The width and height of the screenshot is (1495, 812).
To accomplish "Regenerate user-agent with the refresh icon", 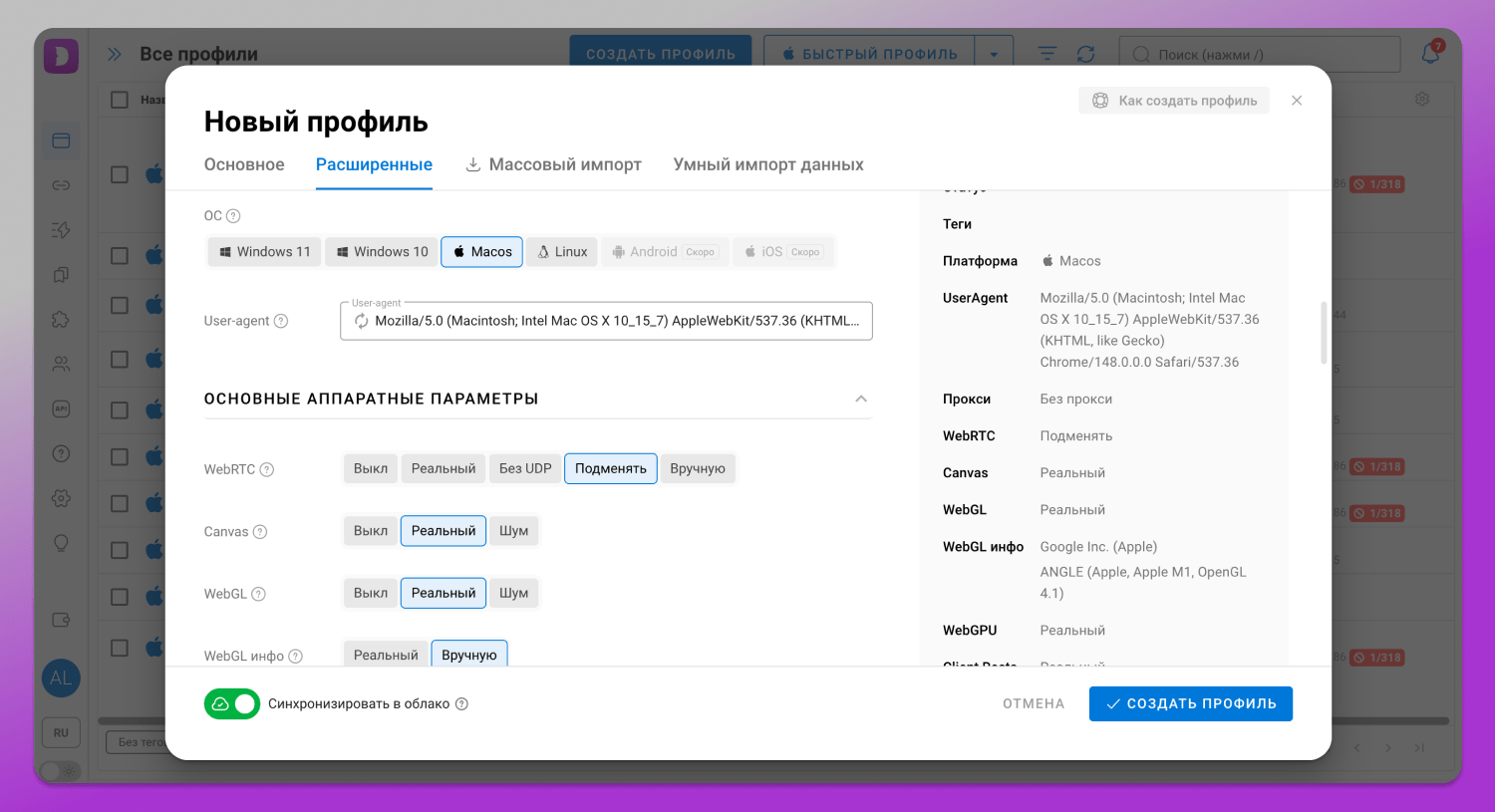I will coord(361,321).
